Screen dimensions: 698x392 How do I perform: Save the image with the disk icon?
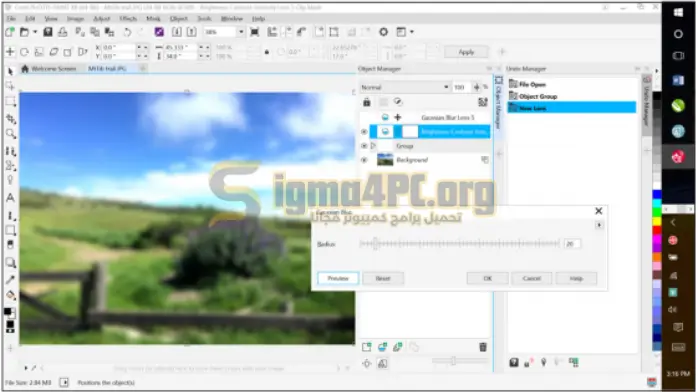coord(48,32)
